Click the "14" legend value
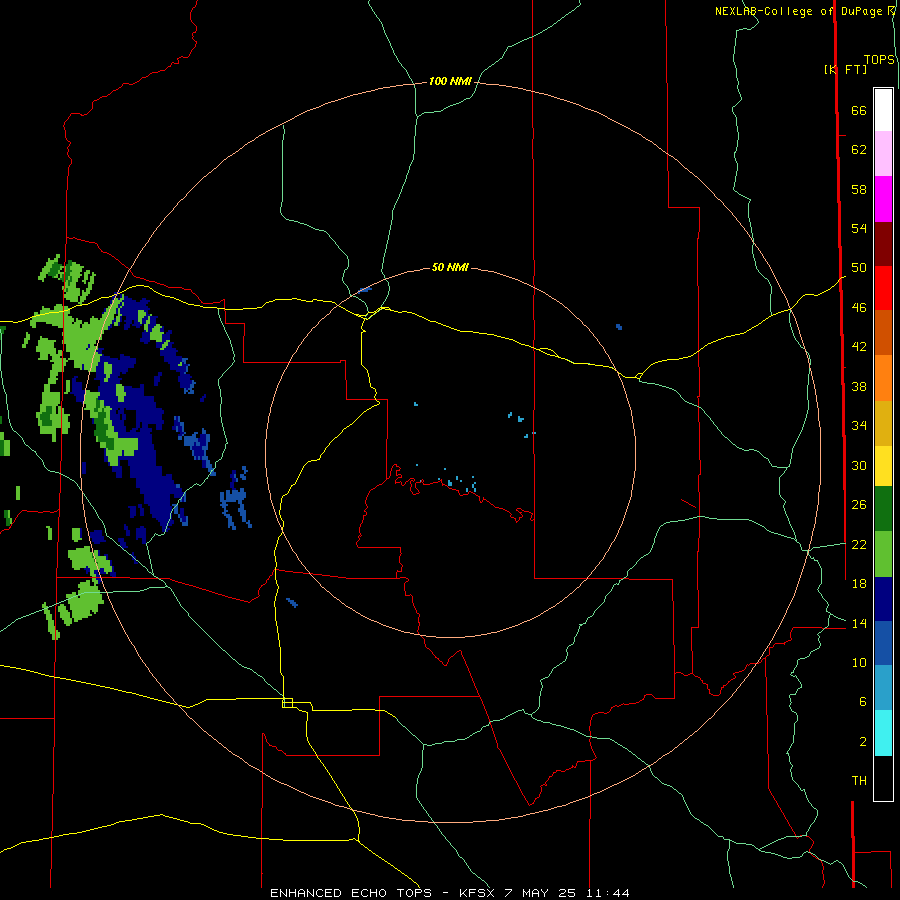The height and width of the screenshot is (900, 900). point(859,623)
